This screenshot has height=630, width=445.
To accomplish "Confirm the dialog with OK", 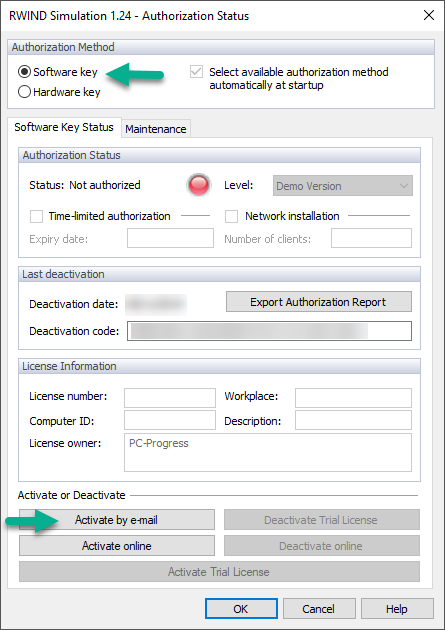I will [x=241, y=609].
